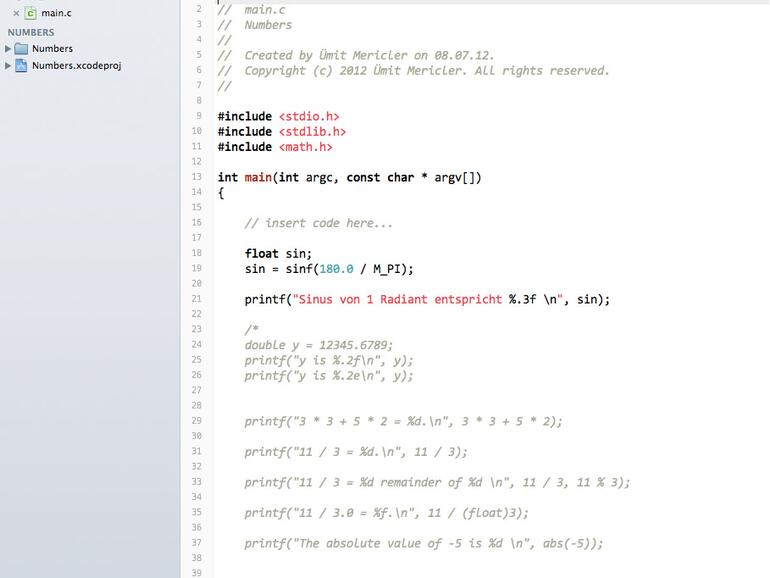Click the '11 / 3.0 = %f' printf line
The height and width of the screenshot is (578, 770).
coord(386,513)
